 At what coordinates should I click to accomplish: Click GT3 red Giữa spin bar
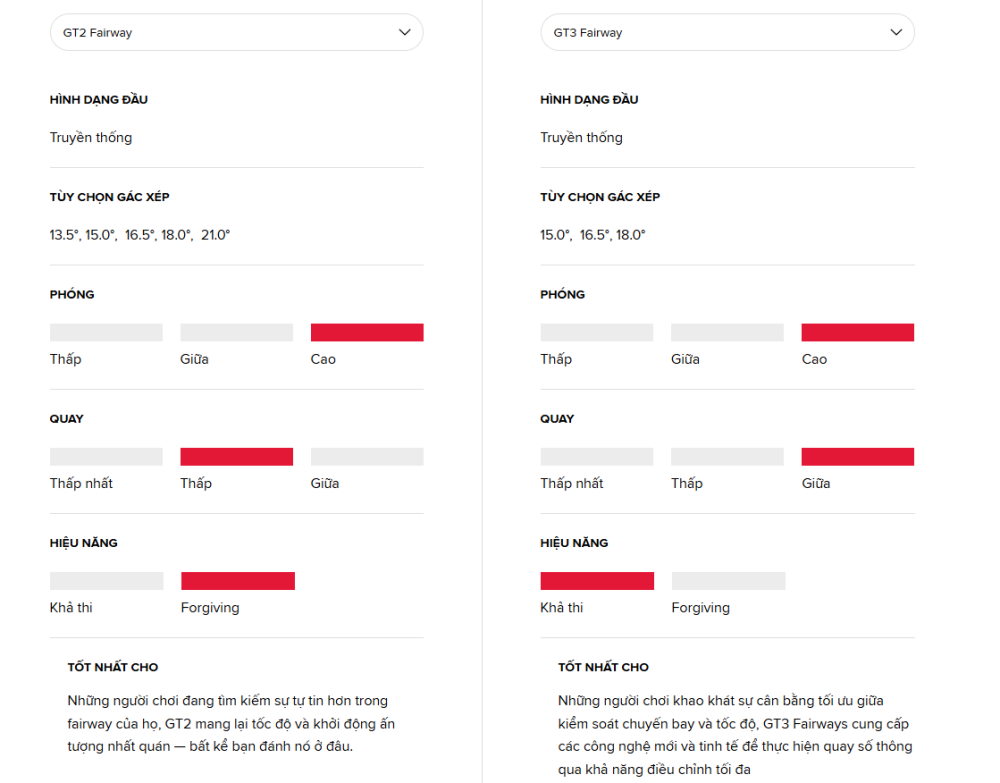(x=858, y=457)
